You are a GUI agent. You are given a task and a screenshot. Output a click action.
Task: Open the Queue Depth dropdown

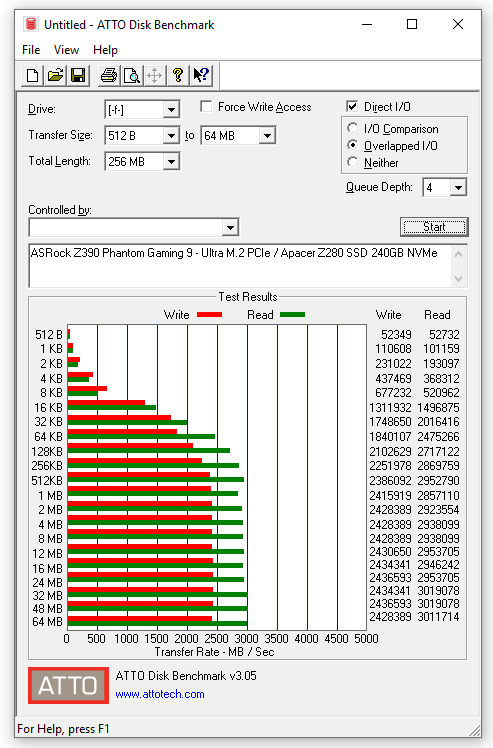(x=458, y=187)
